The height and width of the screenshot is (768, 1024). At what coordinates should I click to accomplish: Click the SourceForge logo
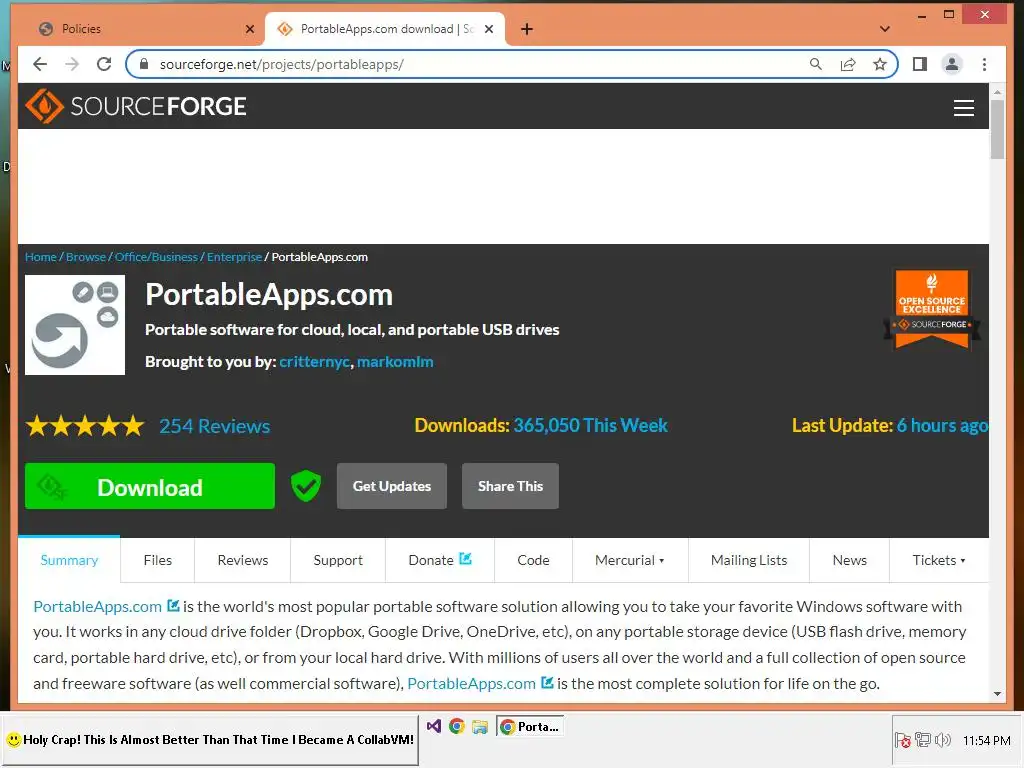tap(136, 106)
